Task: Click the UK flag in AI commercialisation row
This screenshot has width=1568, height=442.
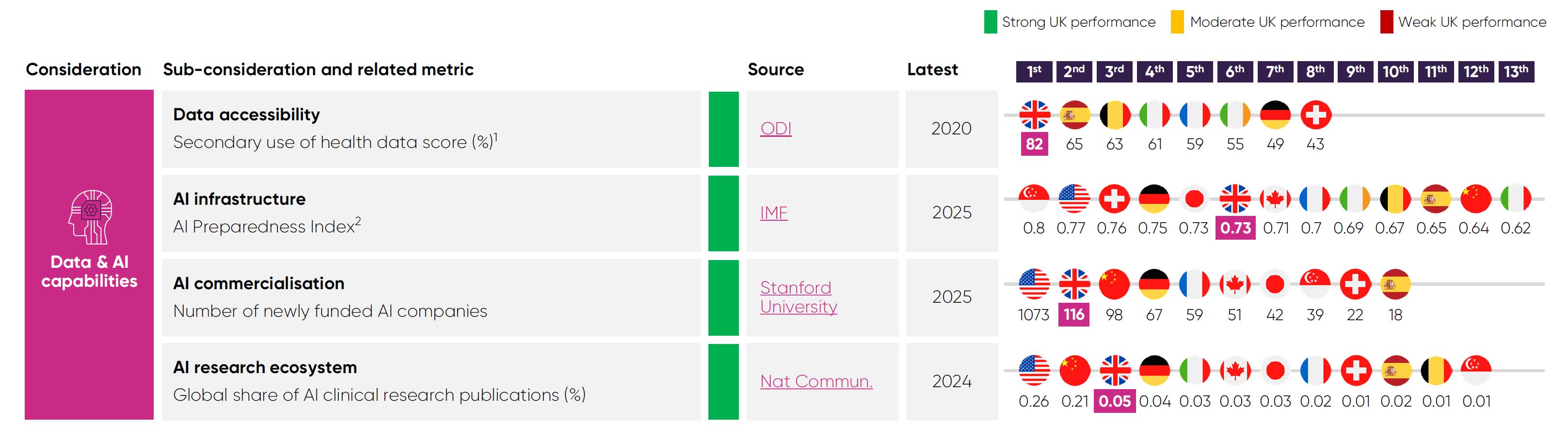Action: pyautogui.click(x=1074, y=284)
